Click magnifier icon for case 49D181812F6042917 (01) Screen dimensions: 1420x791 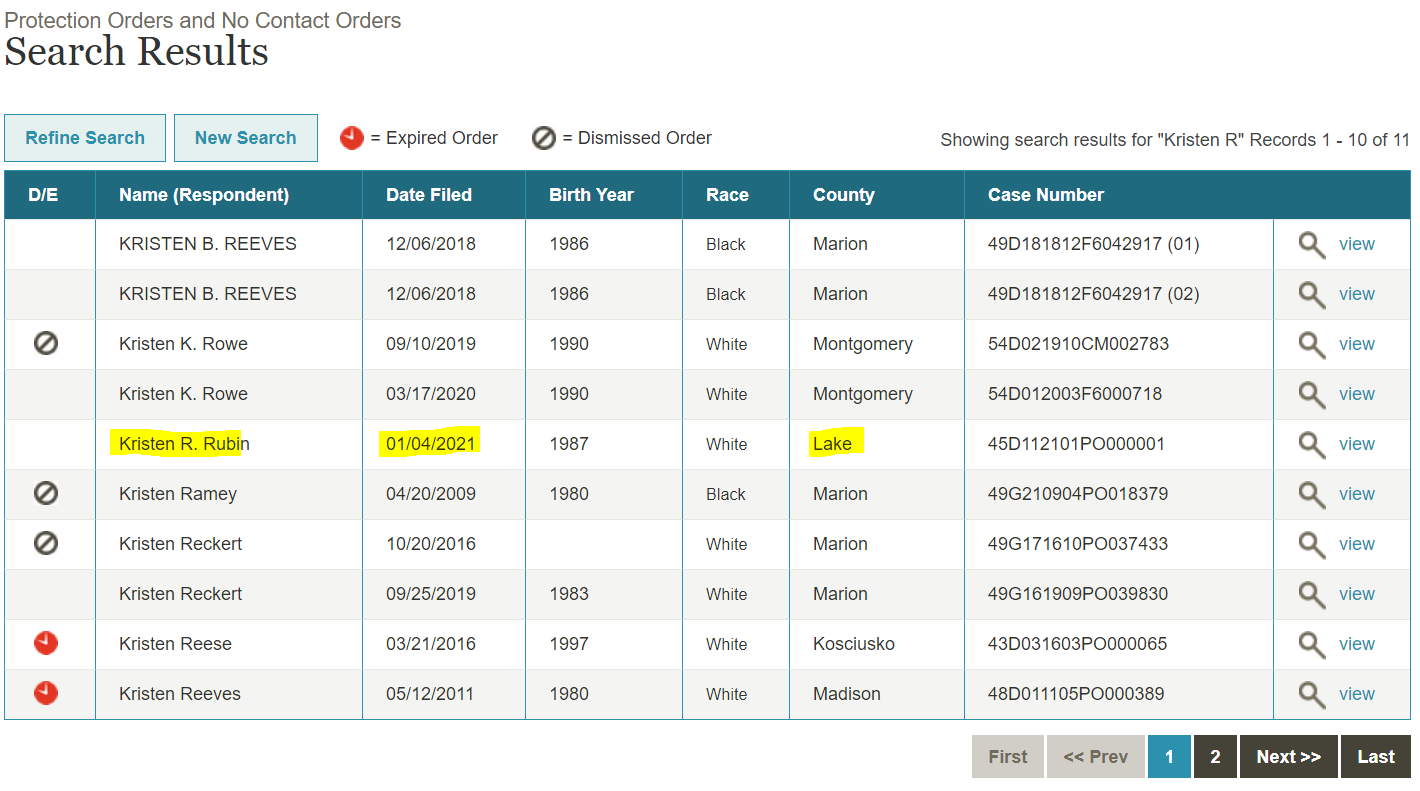coord(1312,244)
